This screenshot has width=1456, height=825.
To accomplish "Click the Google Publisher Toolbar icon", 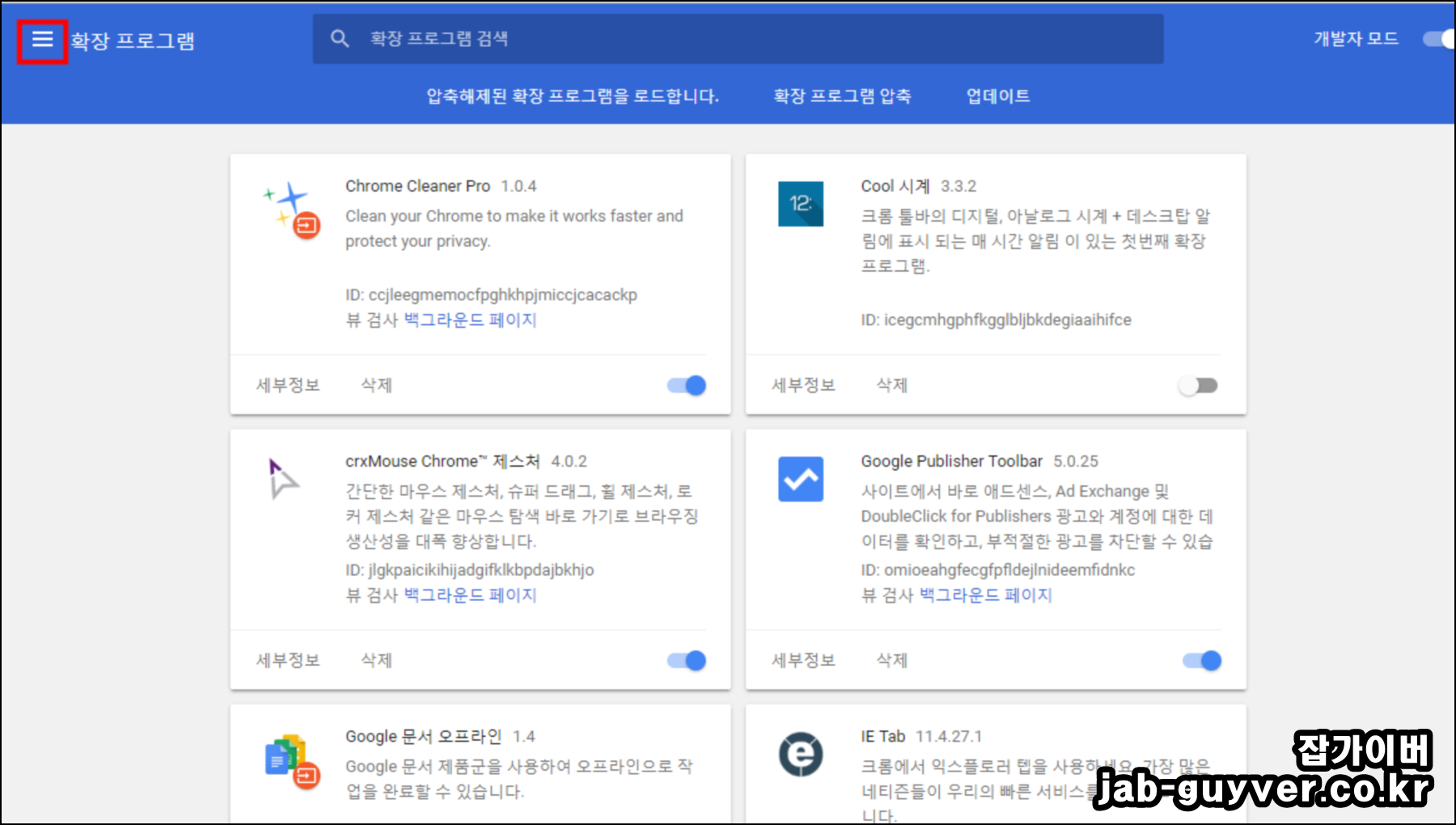I will click(x=801, y=479).
